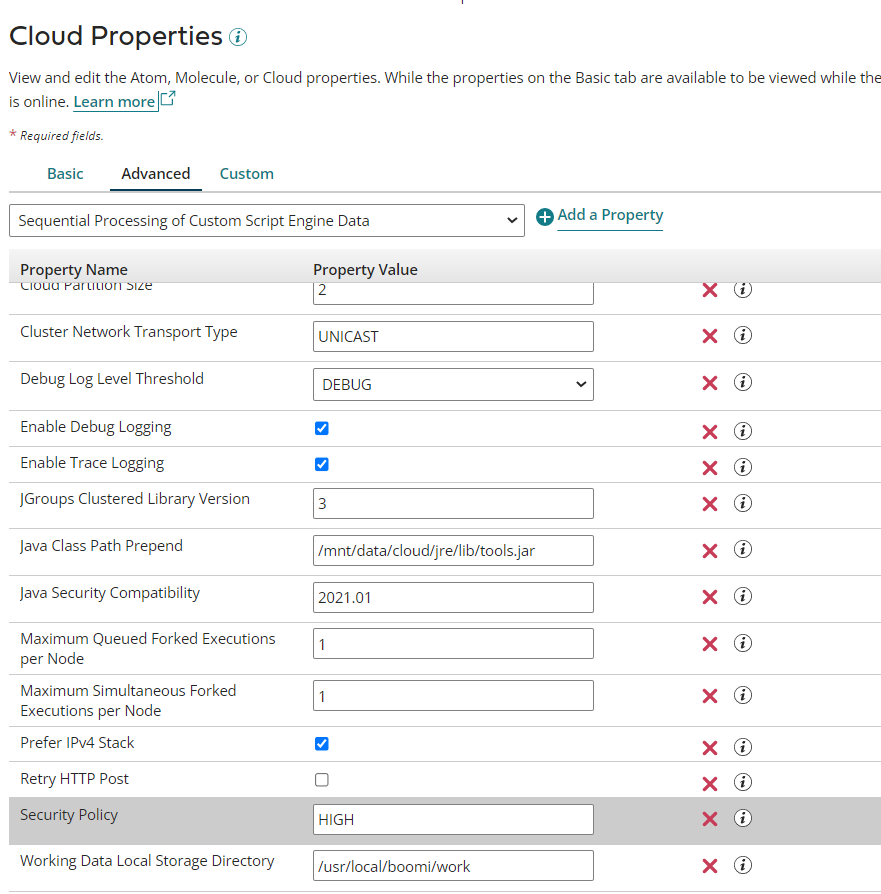This screenshot has height=894, width=881.
Task: Click the info icon beside Cloud Properties heading
Action: coord(238,38)
